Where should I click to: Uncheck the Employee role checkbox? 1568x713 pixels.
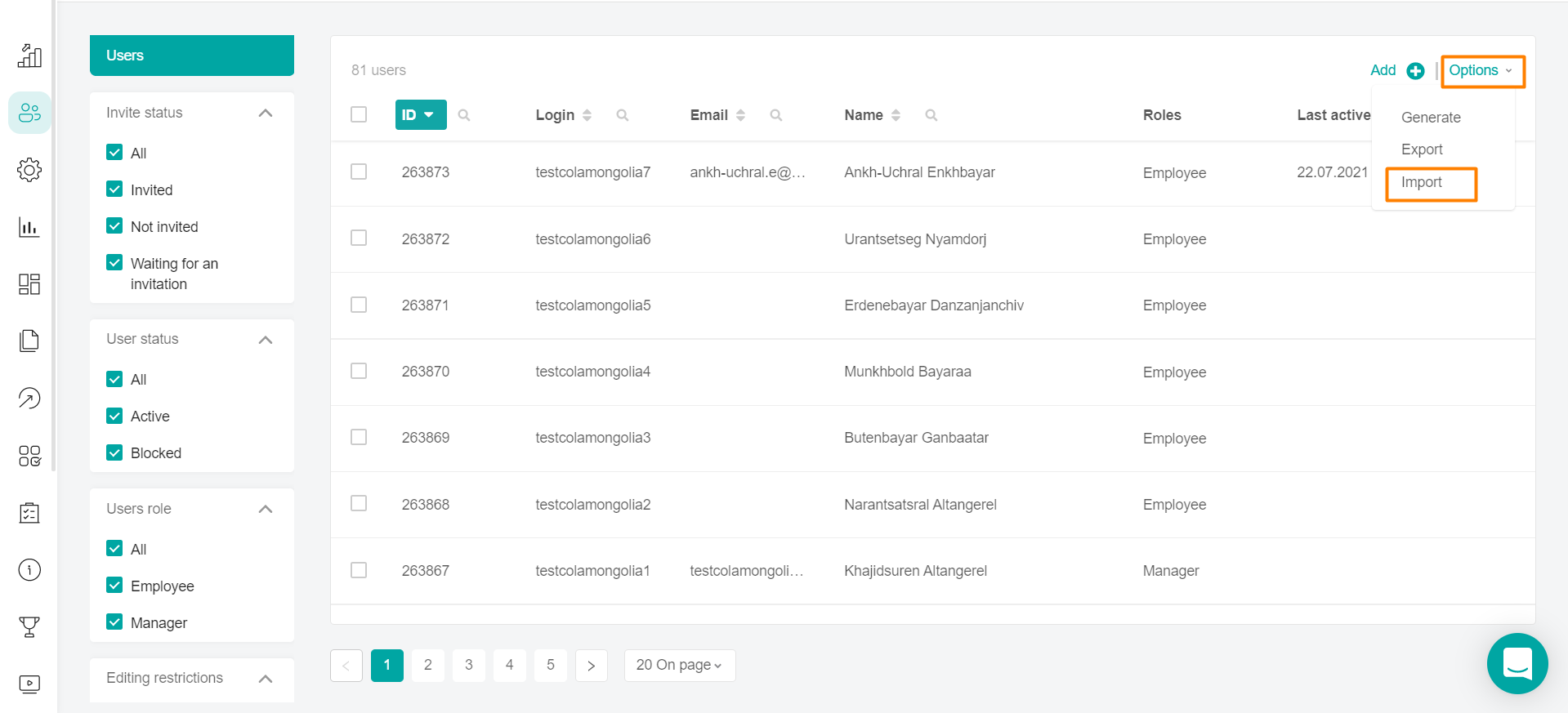pyautogui.click(x=114, y=586)
